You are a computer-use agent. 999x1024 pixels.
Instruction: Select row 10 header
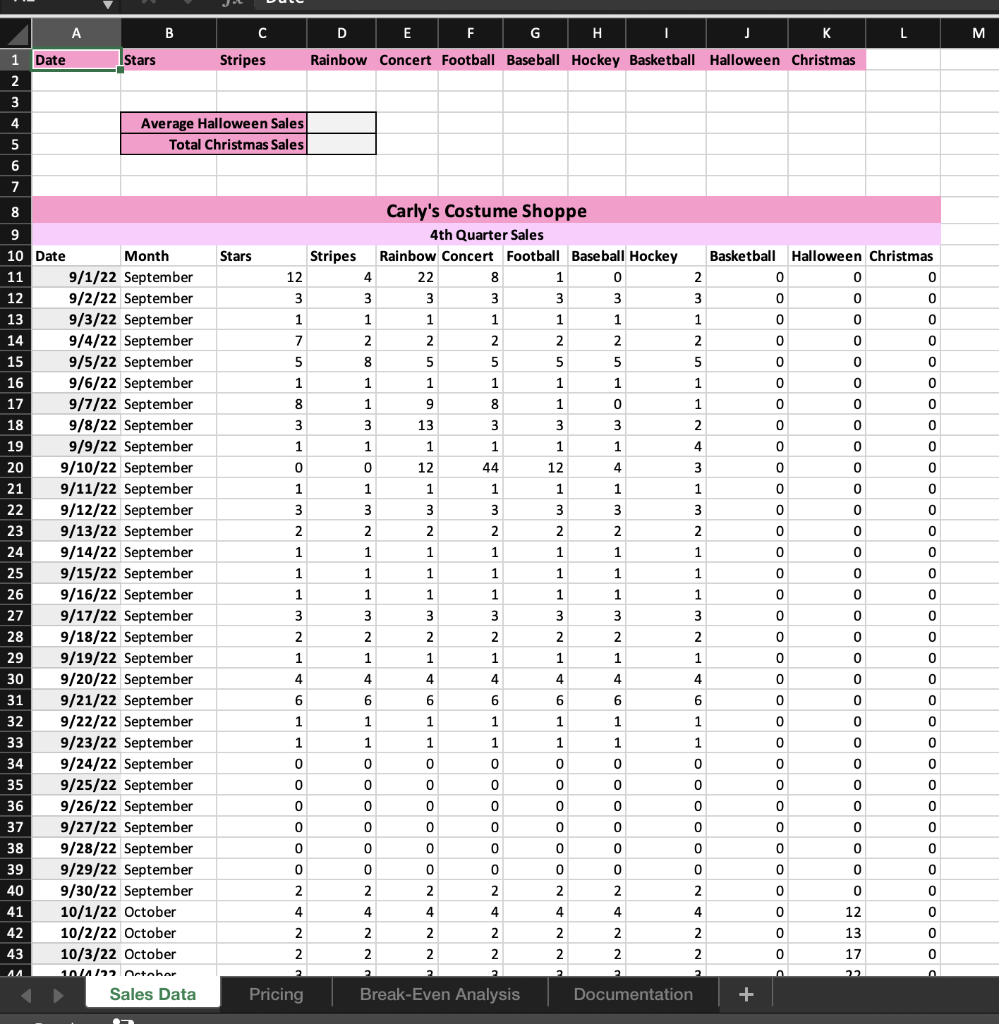(15, 256)
